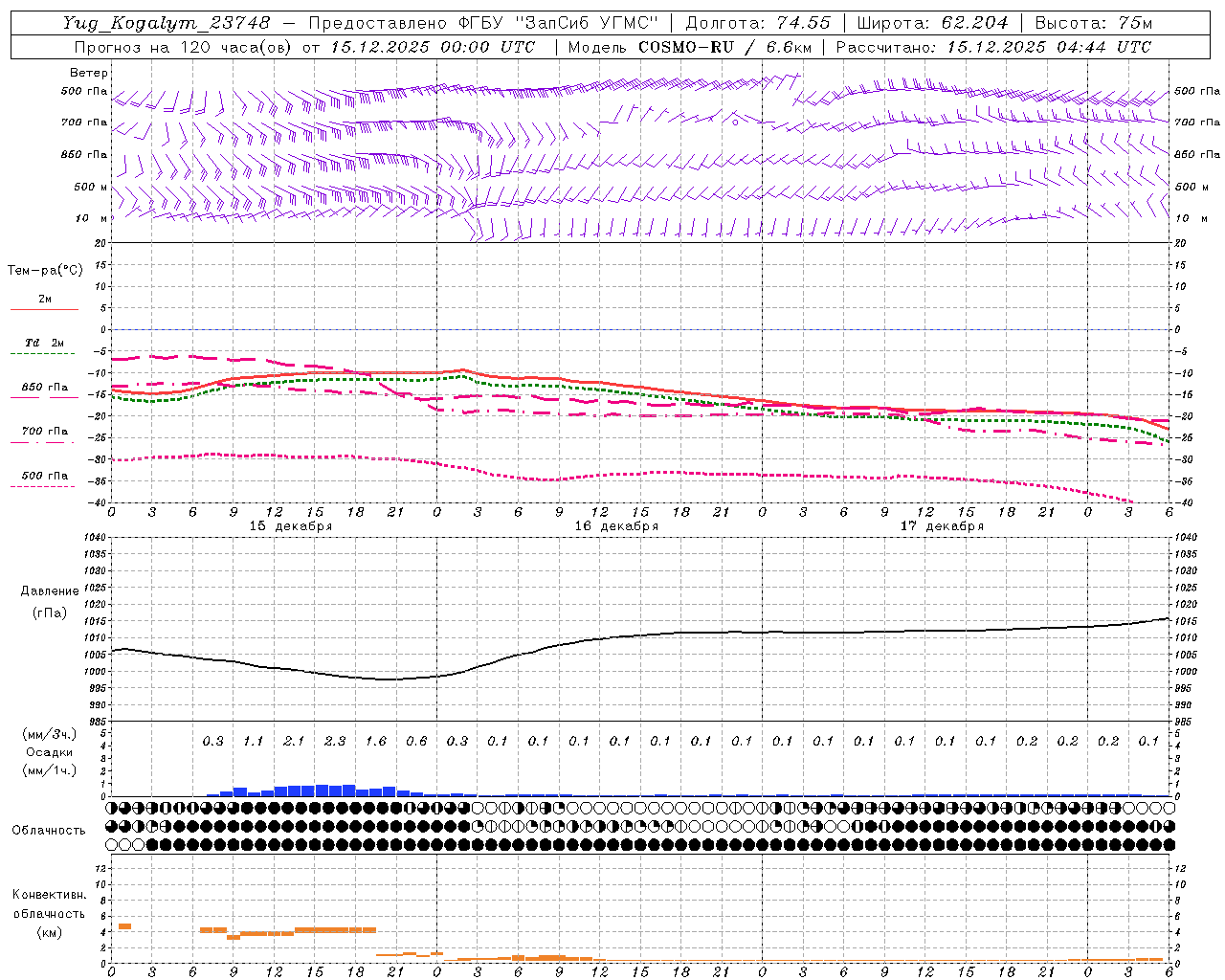The image size is (1225, 980).
Task: Click the Рассчитано: 15.12.2025 04:44 UTC timestamp
Action: tap(993, 47)
